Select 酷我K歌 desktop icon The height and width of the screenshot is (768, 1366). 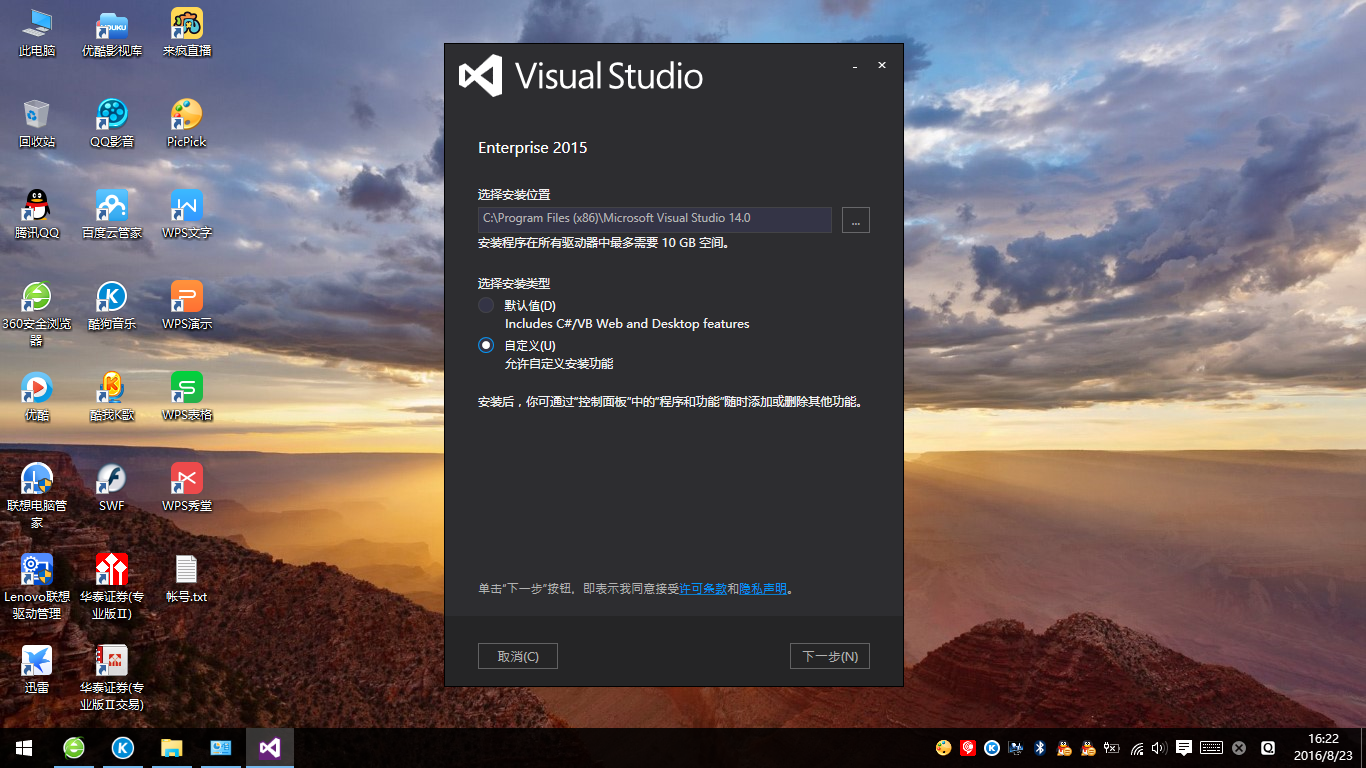click(x=112, y=397)
